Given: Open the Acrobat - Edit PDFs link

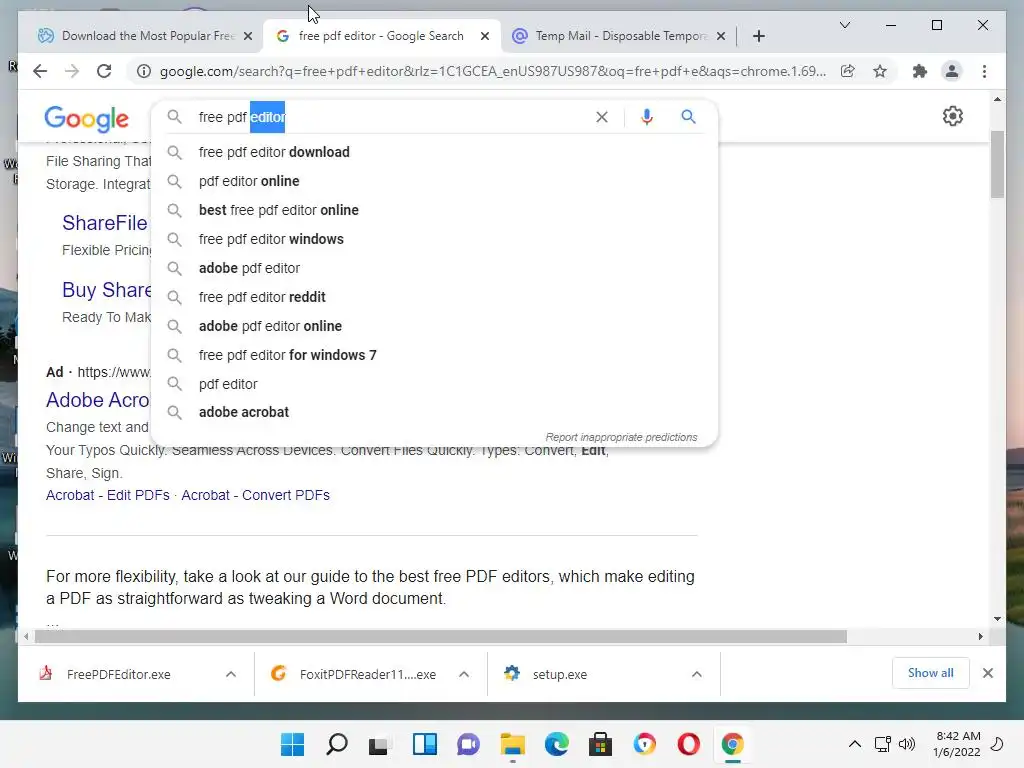Looking at the screenshot, I should [108, 495].
